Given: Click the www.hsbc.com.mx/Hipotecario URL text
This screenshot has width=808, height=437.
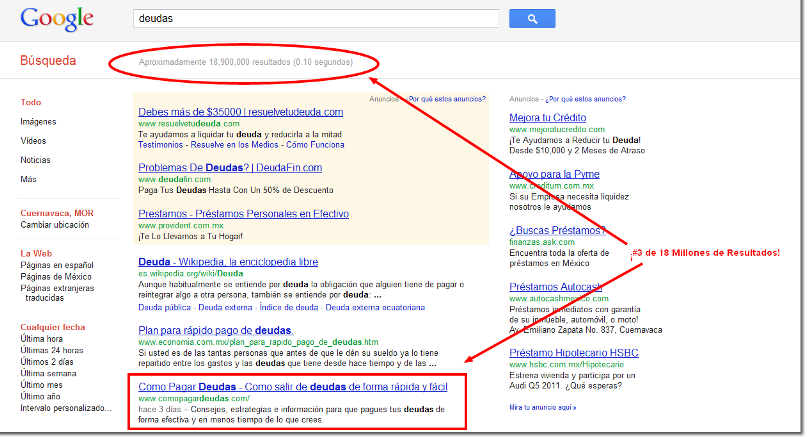Looking at the screenshot, I should pyautogui.click(x=566, y=365).
